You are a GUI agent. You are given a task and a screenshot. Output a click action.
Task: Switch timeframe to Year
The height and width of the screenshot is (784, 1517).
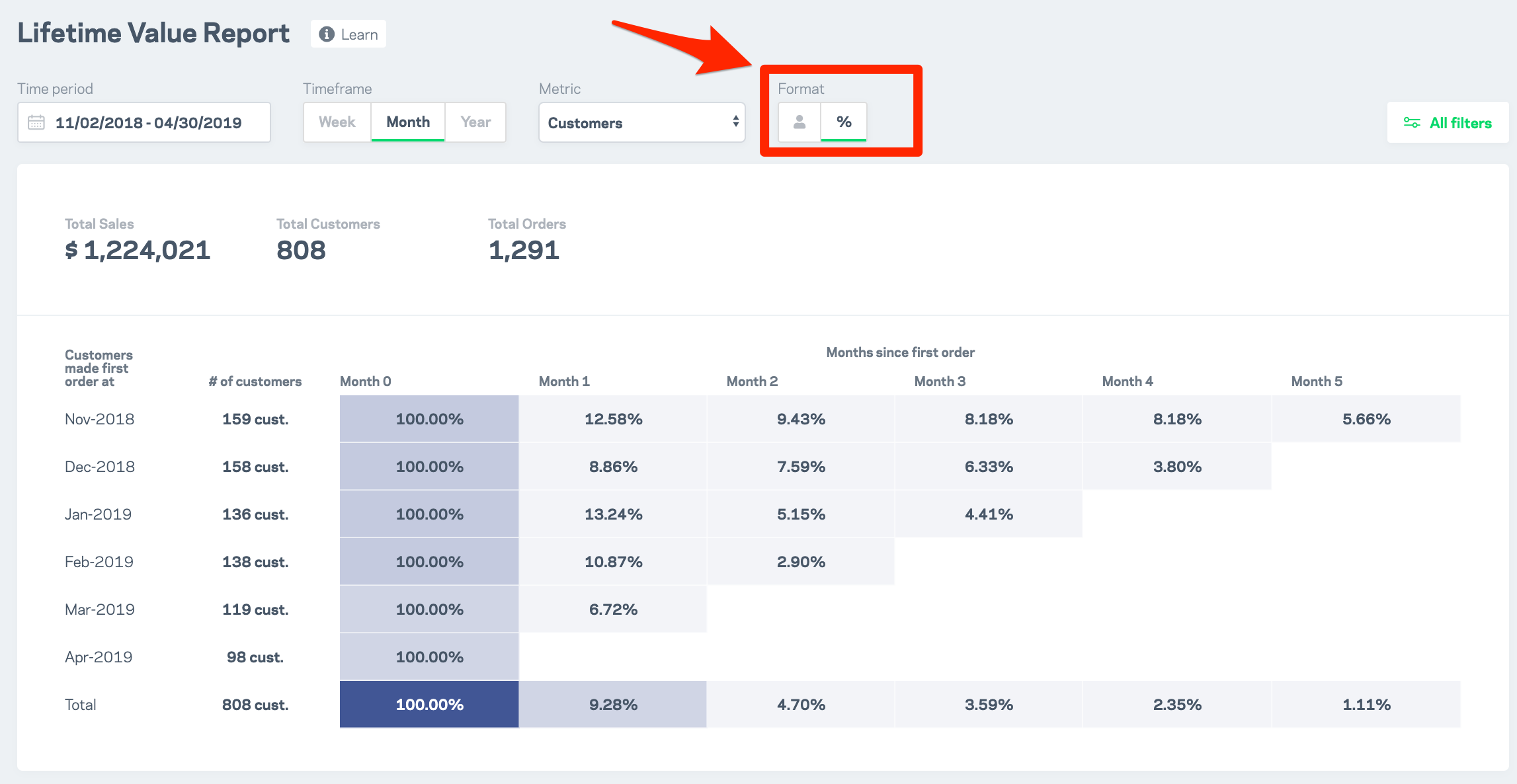(475, 122)
